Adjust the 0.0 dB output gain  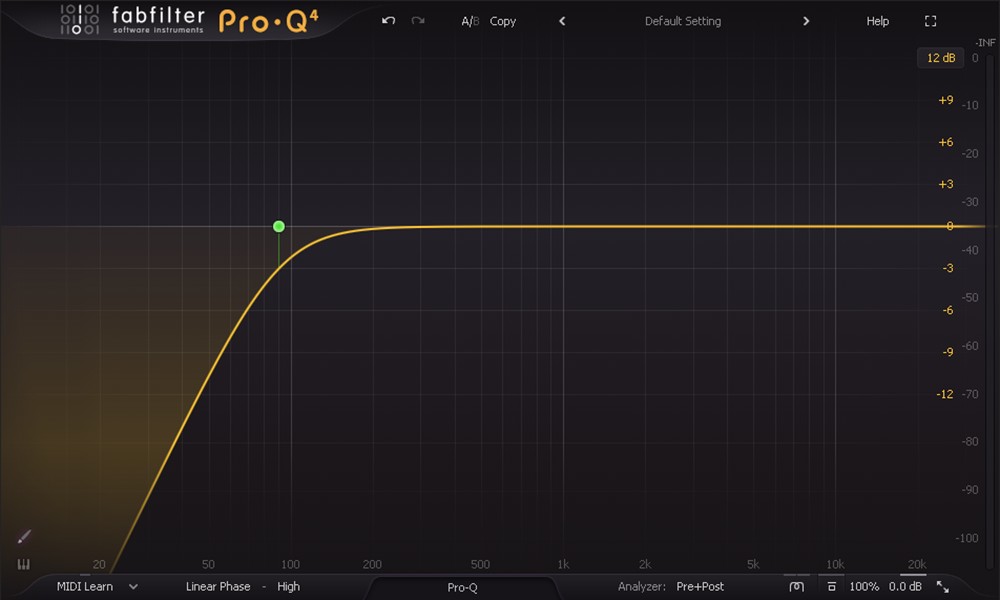(906, 587)
